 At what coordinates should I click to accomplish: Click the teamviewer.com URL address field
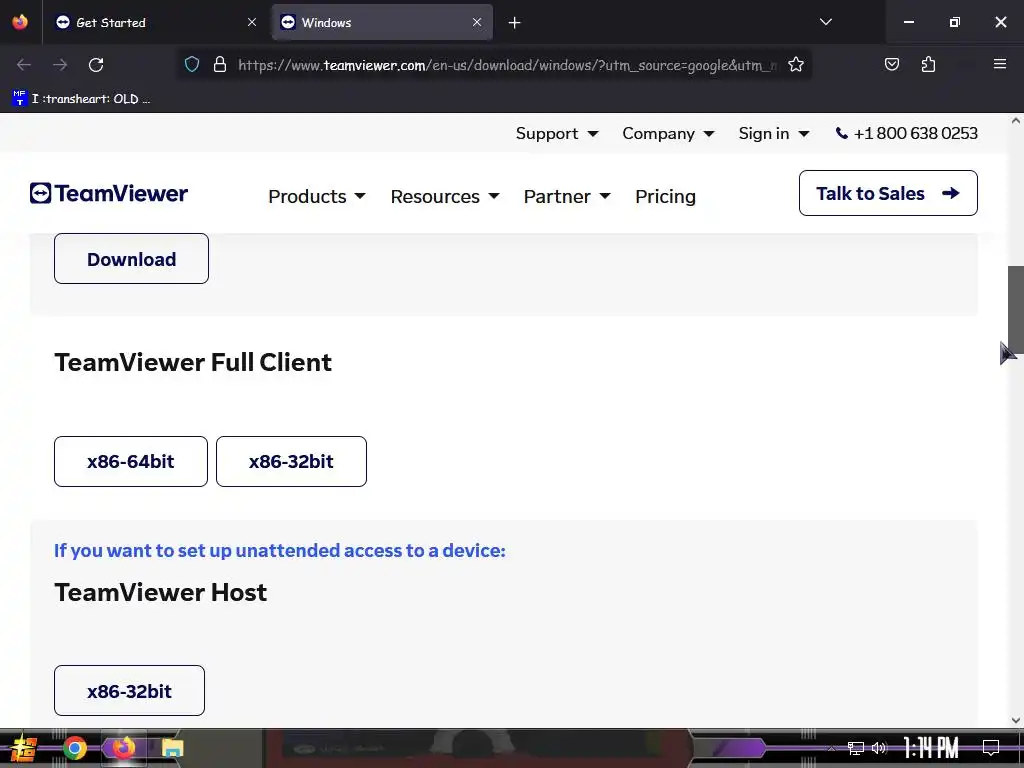coord(507,65)
